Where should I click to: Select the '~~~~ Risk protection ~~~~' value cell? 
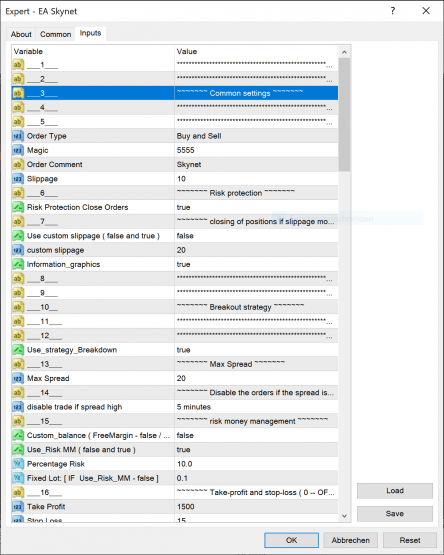point(256,193)
